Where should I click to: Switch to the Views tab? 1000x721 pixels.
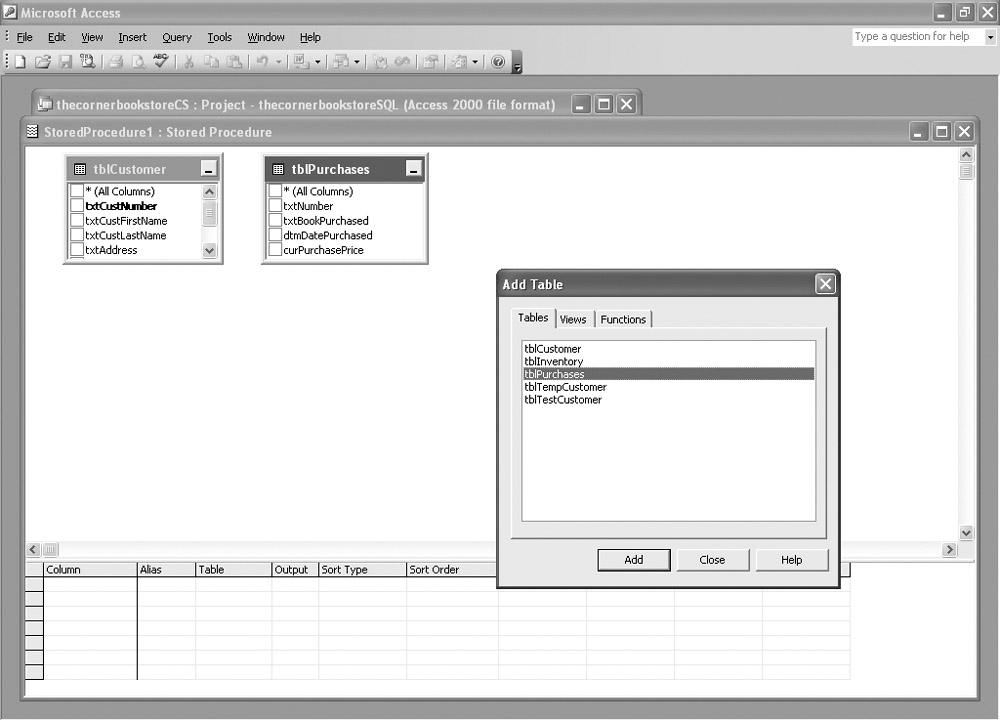(573, 319)
